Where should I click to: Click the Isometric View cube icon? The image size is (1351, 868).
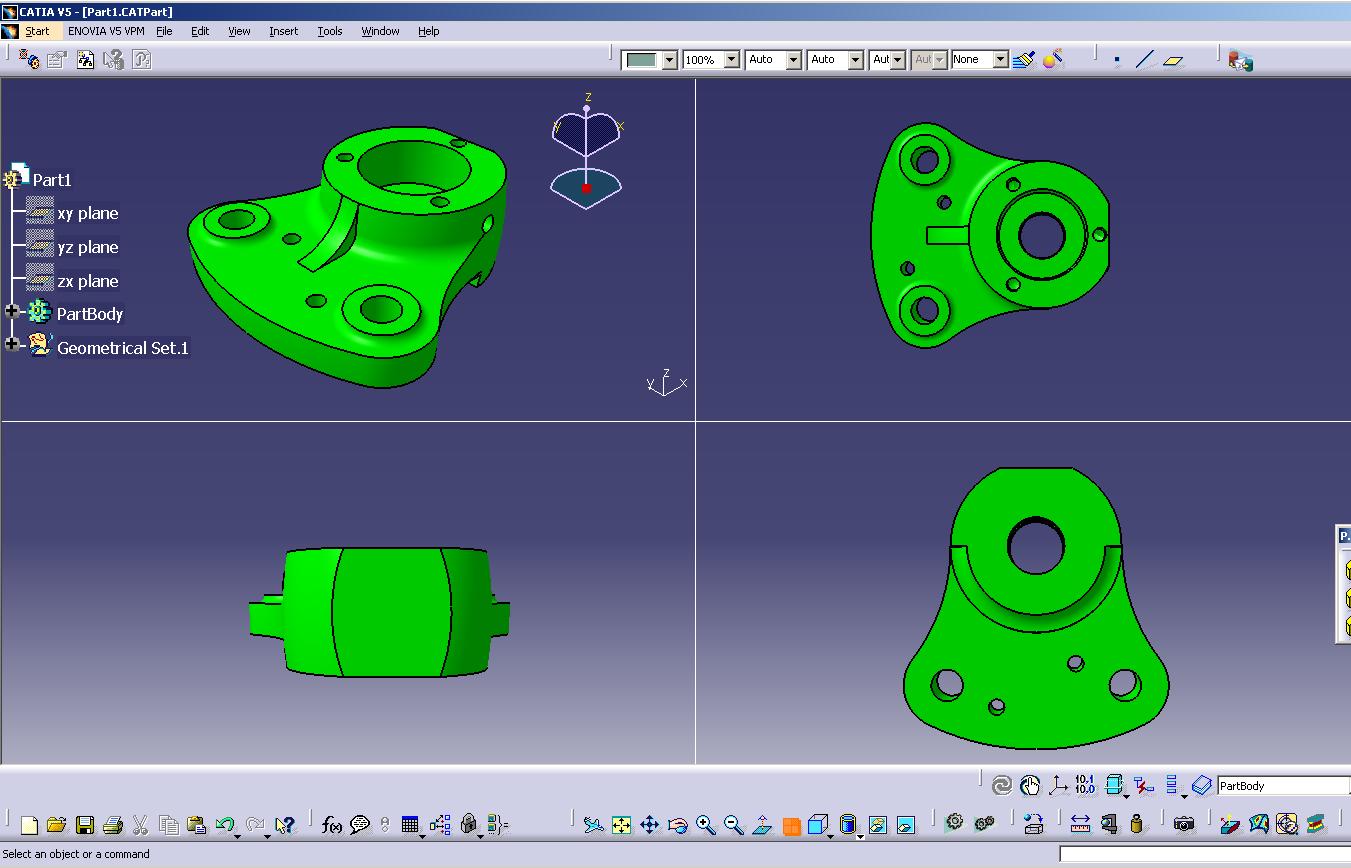tap(817, 825)
